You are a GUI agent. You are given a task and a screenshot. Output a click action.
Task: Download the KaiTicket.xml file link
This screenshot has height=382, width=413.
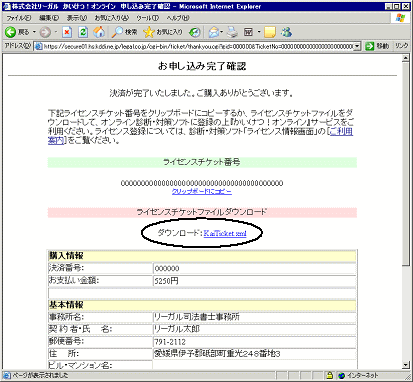pyautogui.click(x=225, y=233)
